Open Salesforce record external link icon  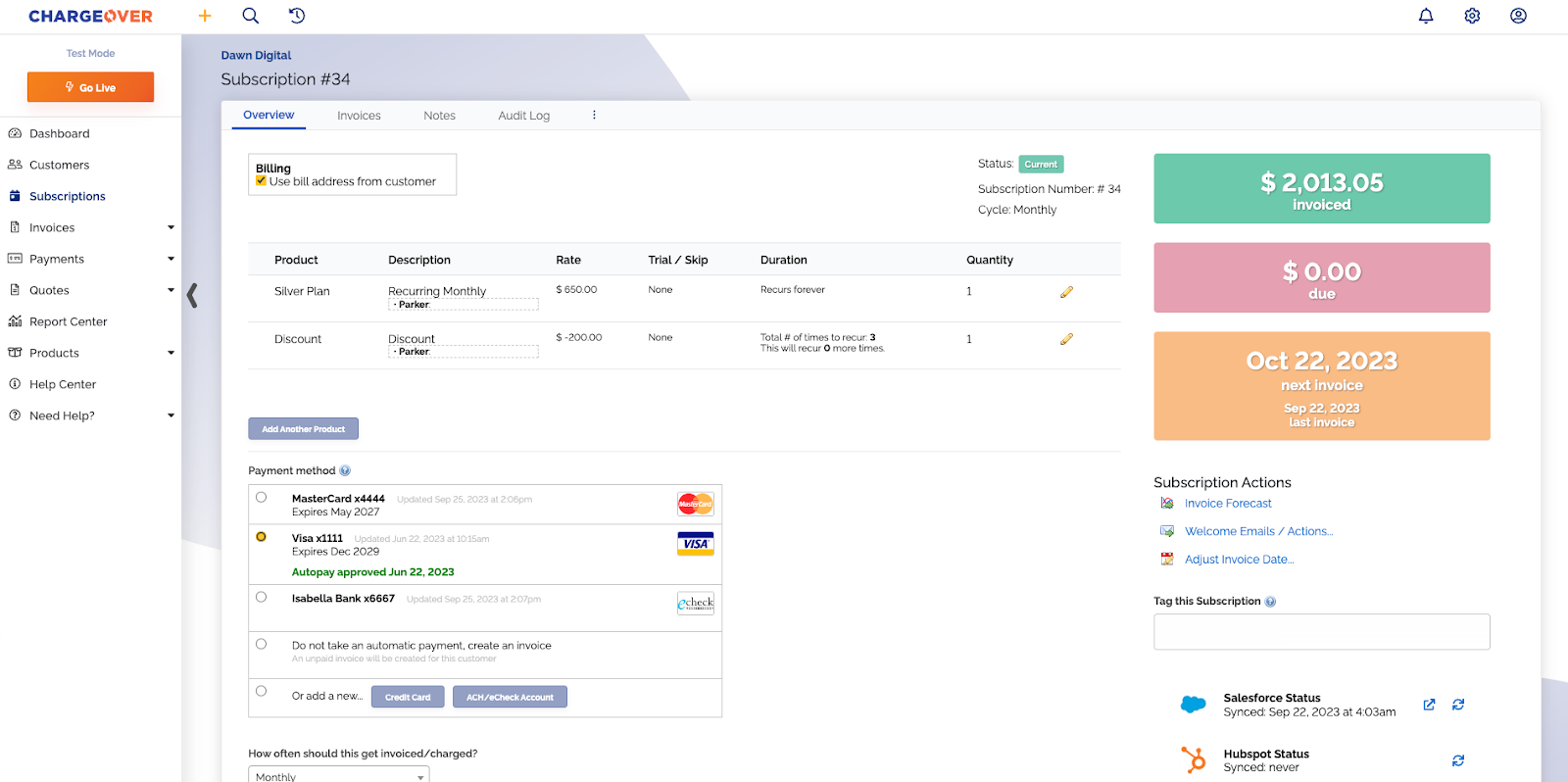(x=1429, y=705)
